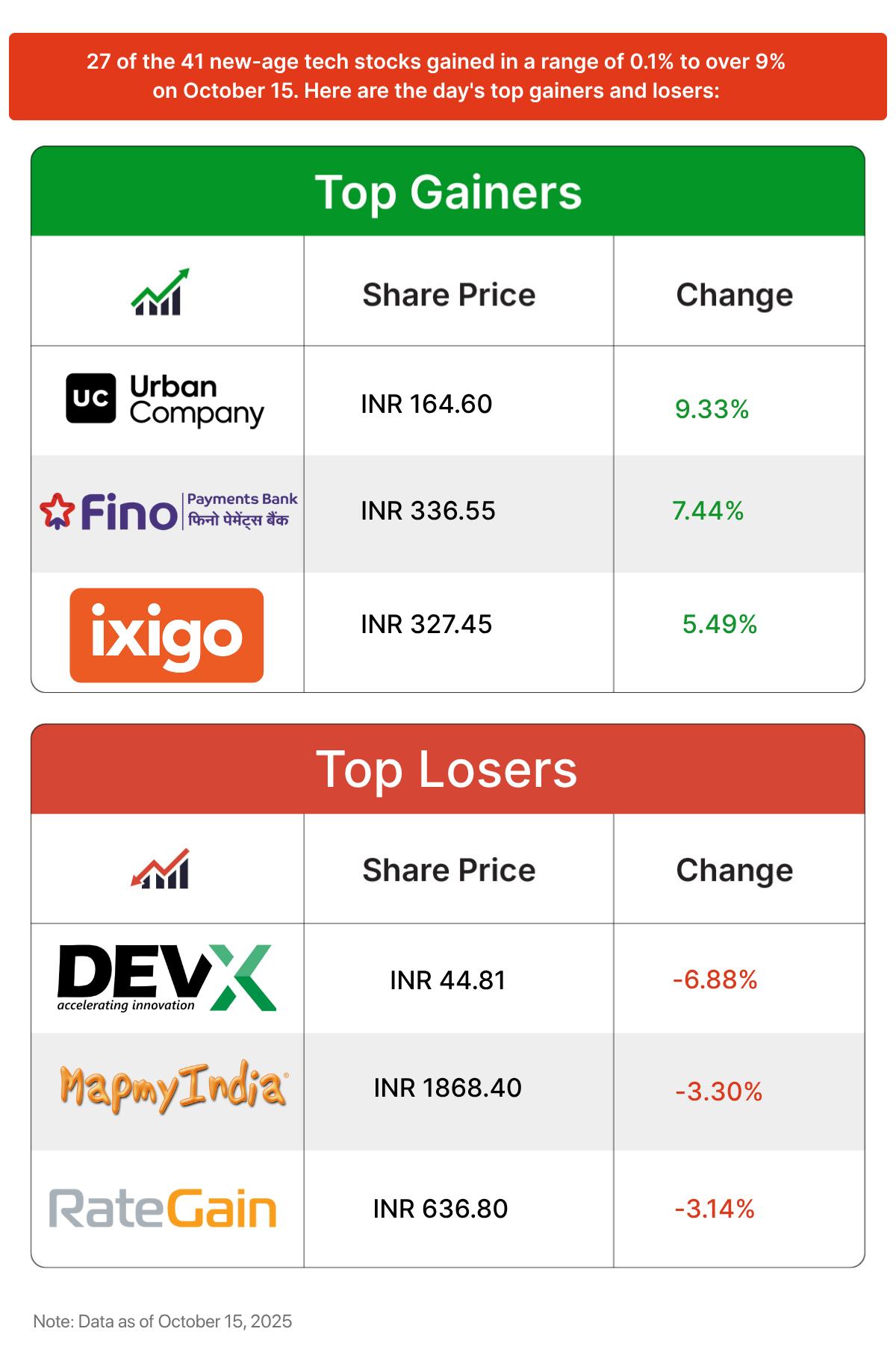The height and width of the screenshot is (1367, 896).
Task: Click RateGain's -3.14% change value
Action: tap(715, 1209)
